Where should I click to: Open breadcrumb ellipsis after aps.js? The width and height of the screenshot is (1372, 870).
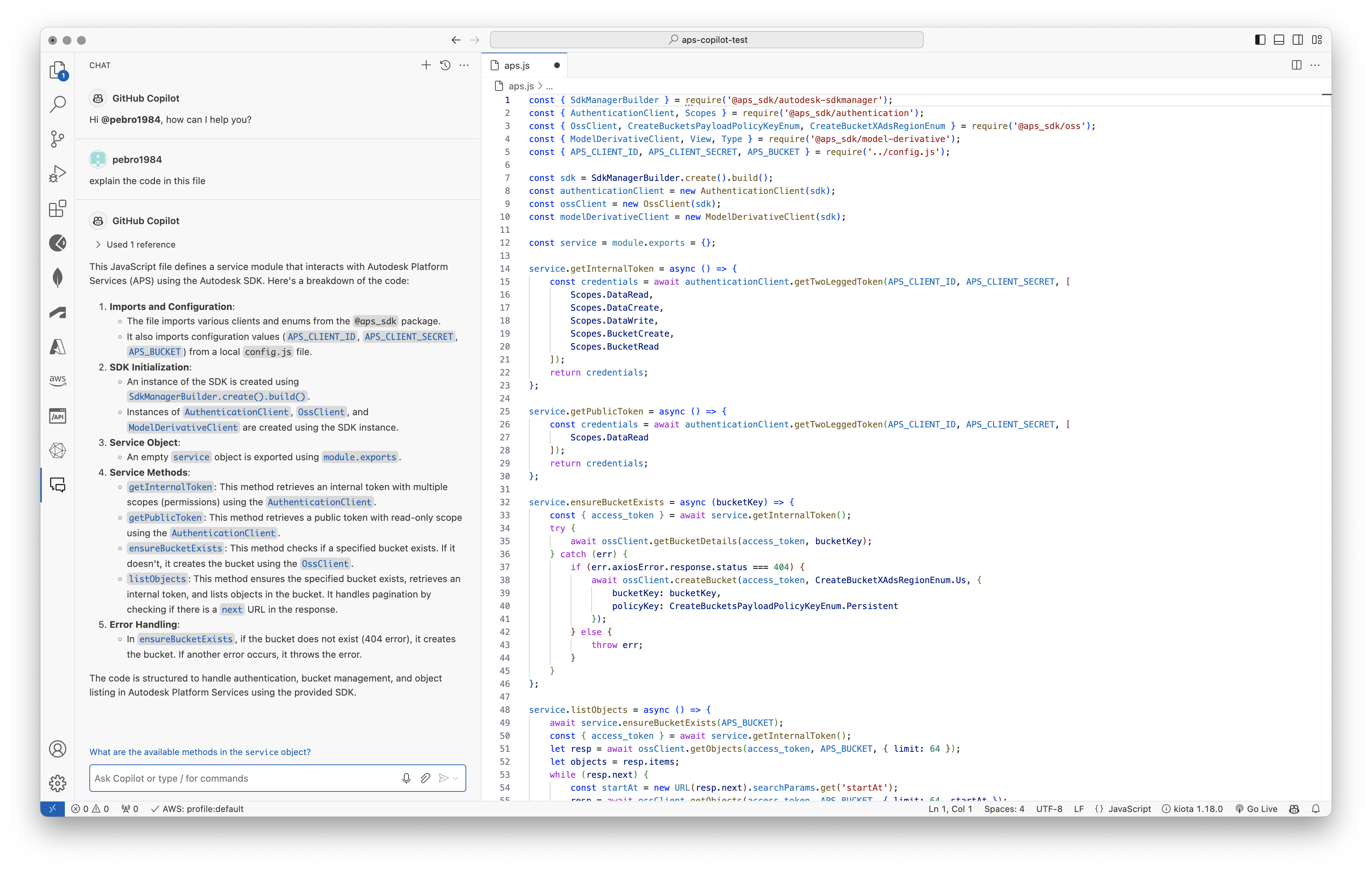[549, 86]
